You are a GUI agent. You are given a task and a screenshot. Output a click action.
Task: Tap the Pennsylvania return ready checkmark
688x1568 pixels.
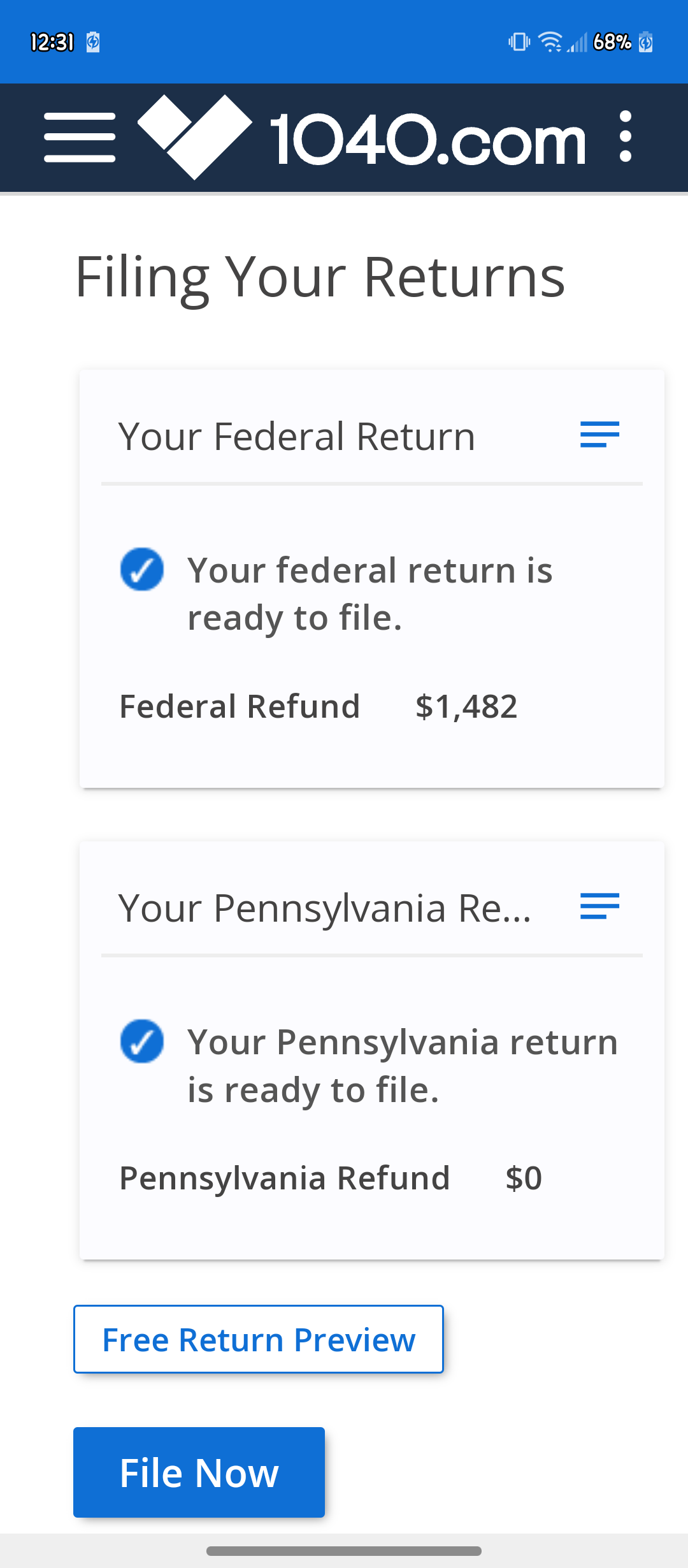pos(142,1041)
